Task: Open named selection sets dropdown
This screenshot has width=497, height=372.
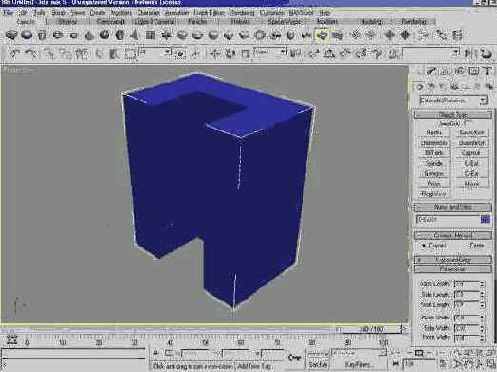Action: pos(431,53)
